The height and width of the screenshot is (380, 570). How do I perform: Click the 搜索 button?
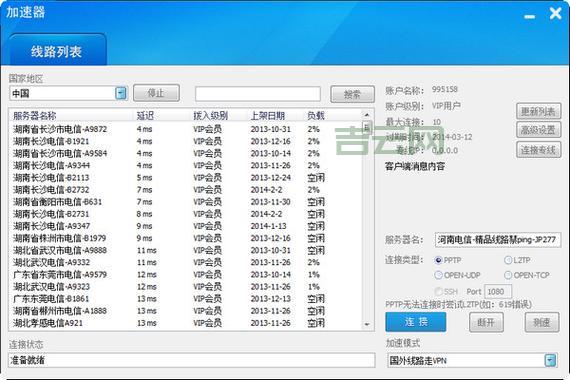[x=352, y=95]
